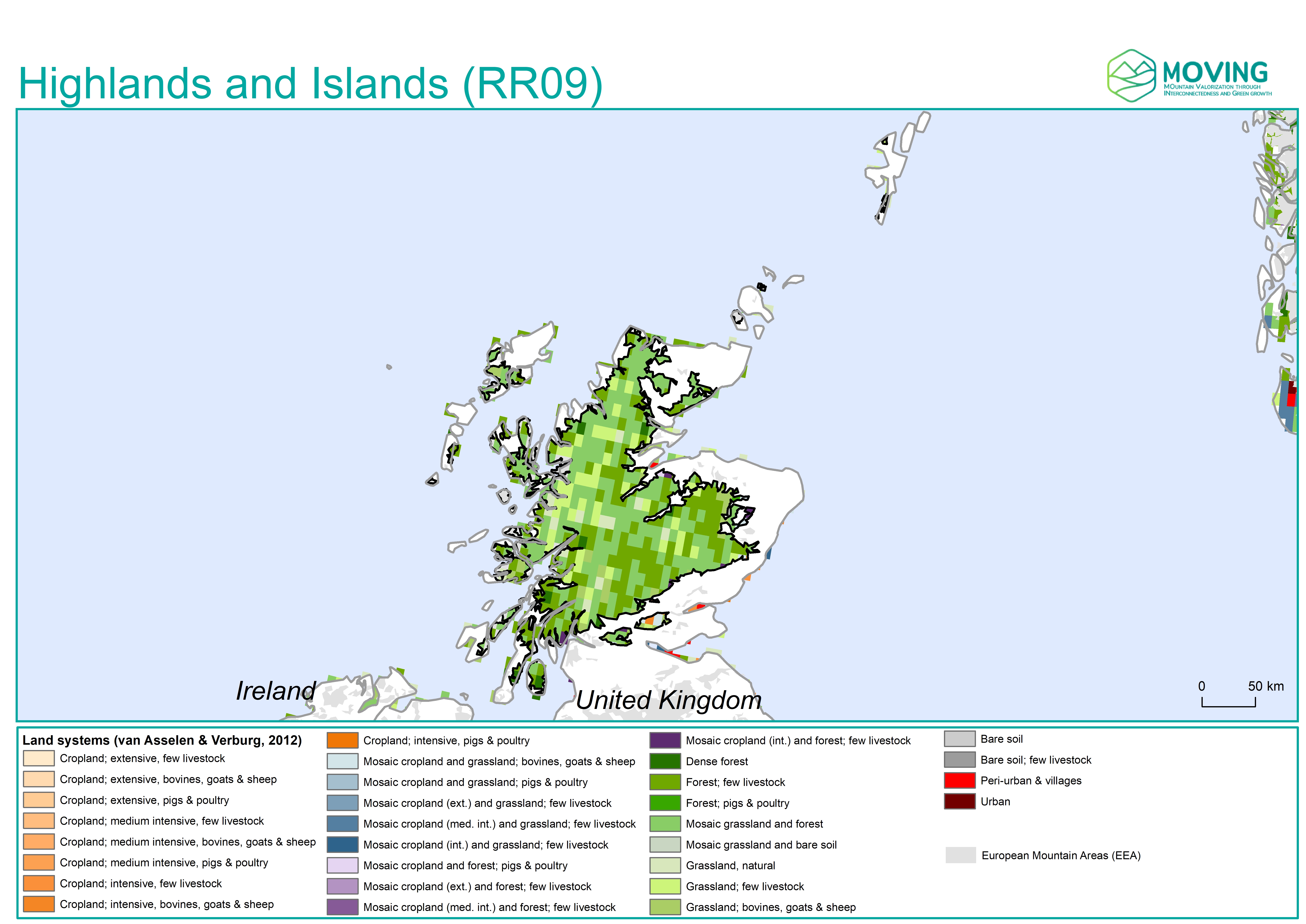
Task: Click Cropland; intensive, pigs & poultry swatch
Action: coord(342,740)
